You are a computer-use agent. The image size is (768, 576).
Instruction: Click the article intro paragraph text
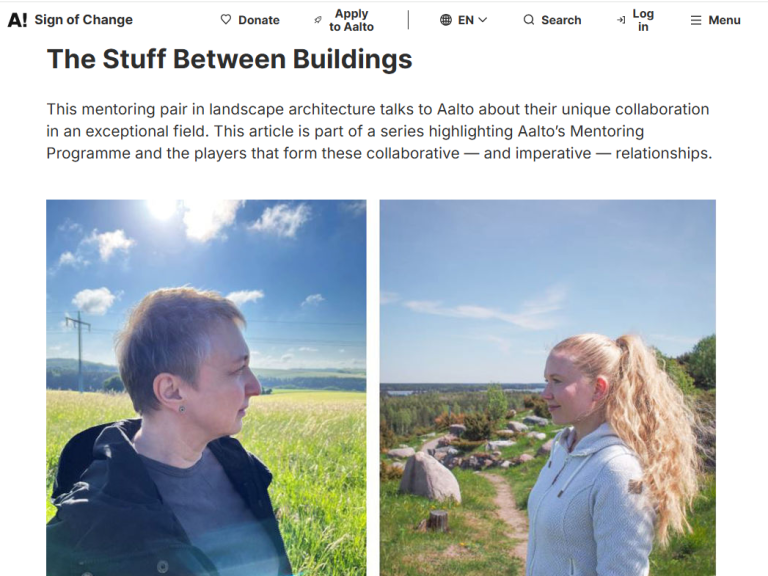(379, 131)
